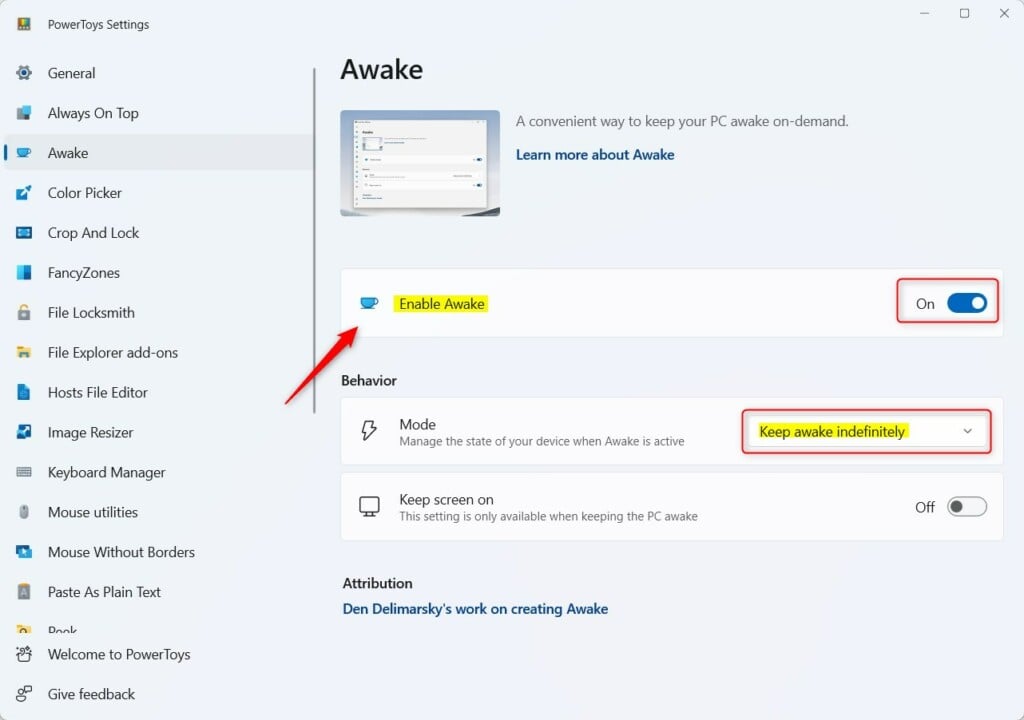This screenshot has height=720, width=1024.
Task: Click the File Explorer add-ons icon
Action: point(24,352)
